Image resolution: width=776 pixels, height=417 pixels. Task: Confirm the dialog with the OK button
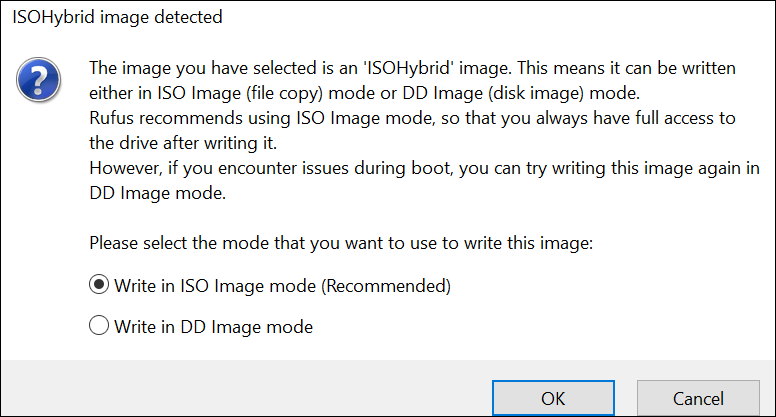[x=553, y=398]
